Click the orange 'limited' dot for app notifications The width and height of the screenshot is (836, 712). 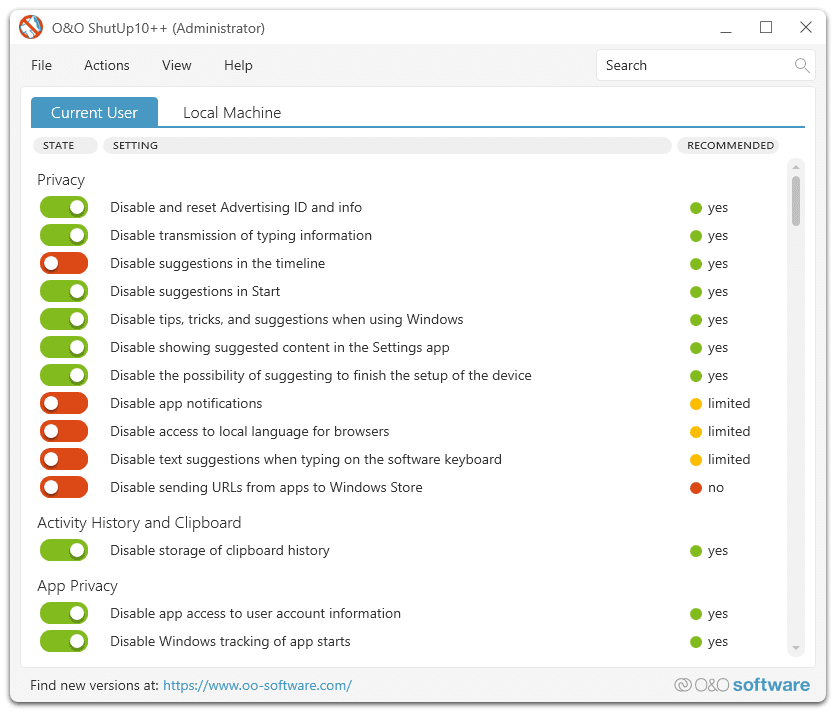point(696,404)
